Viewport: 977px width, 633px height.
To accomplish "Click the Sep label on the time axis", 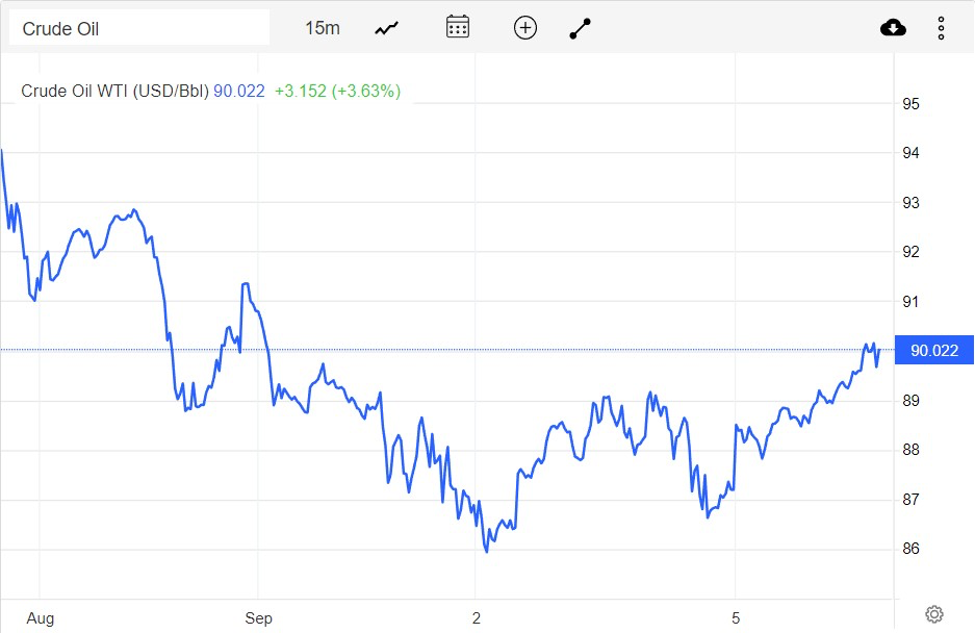I will (x=258, y=618).
